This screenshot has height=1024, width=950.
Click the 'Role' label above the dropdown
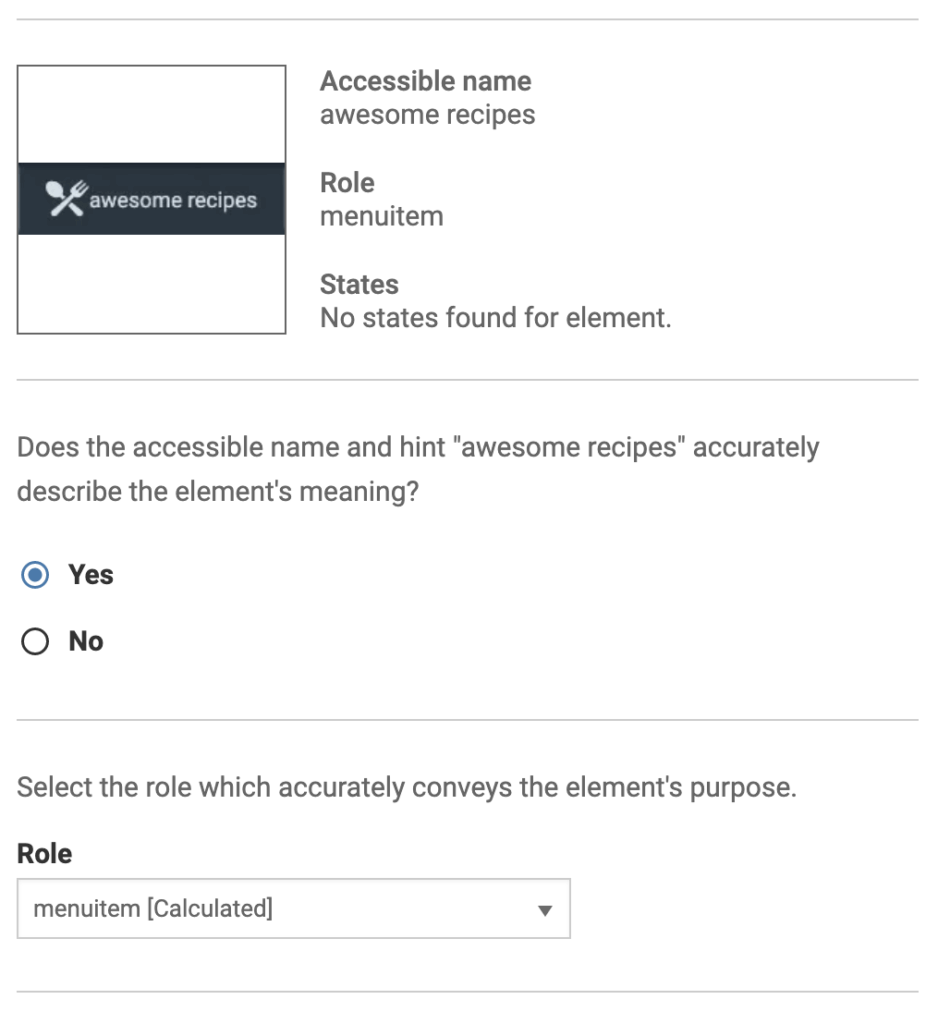(x=43, y=854)
